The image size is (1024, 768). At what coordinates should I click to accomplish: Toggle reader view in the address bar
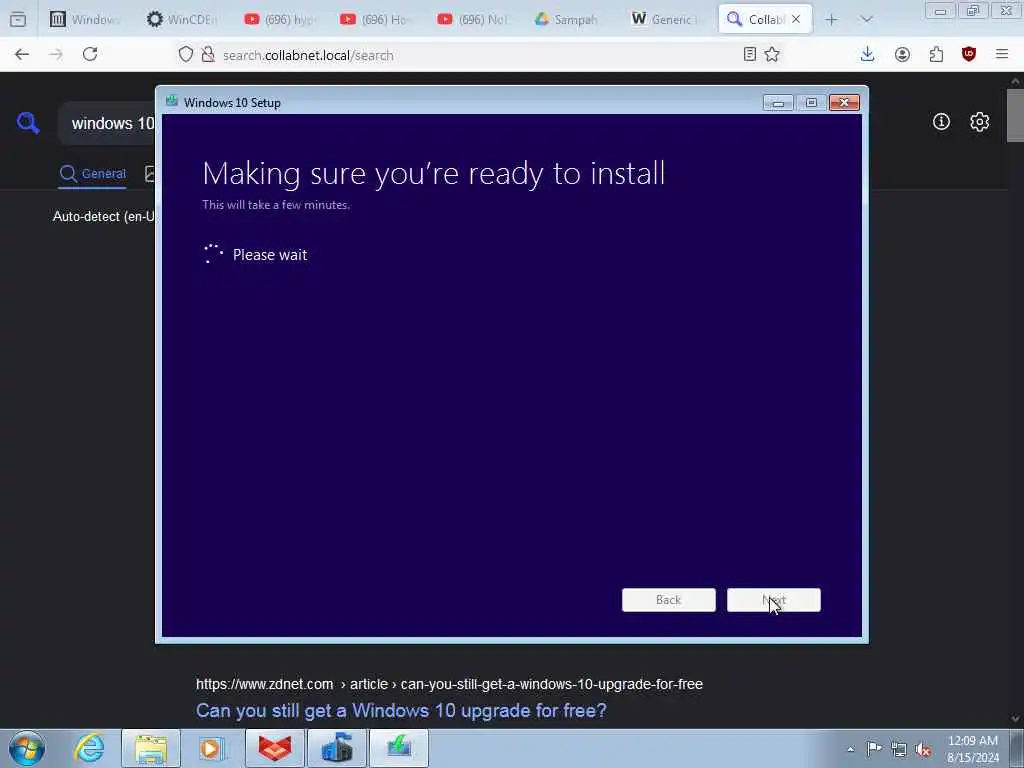(750, 54)
